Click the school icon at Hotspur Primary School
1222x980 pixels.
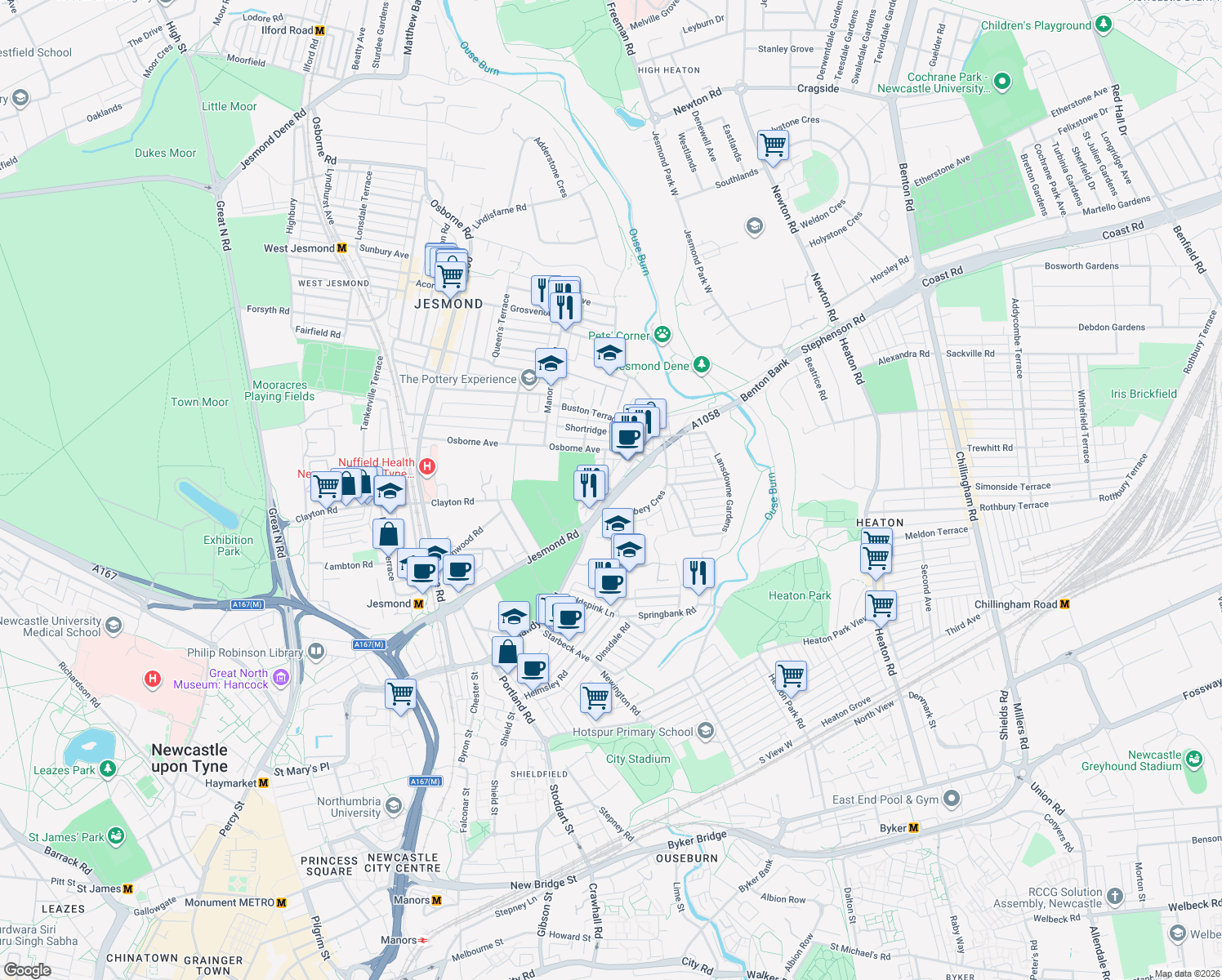(704, 731)
